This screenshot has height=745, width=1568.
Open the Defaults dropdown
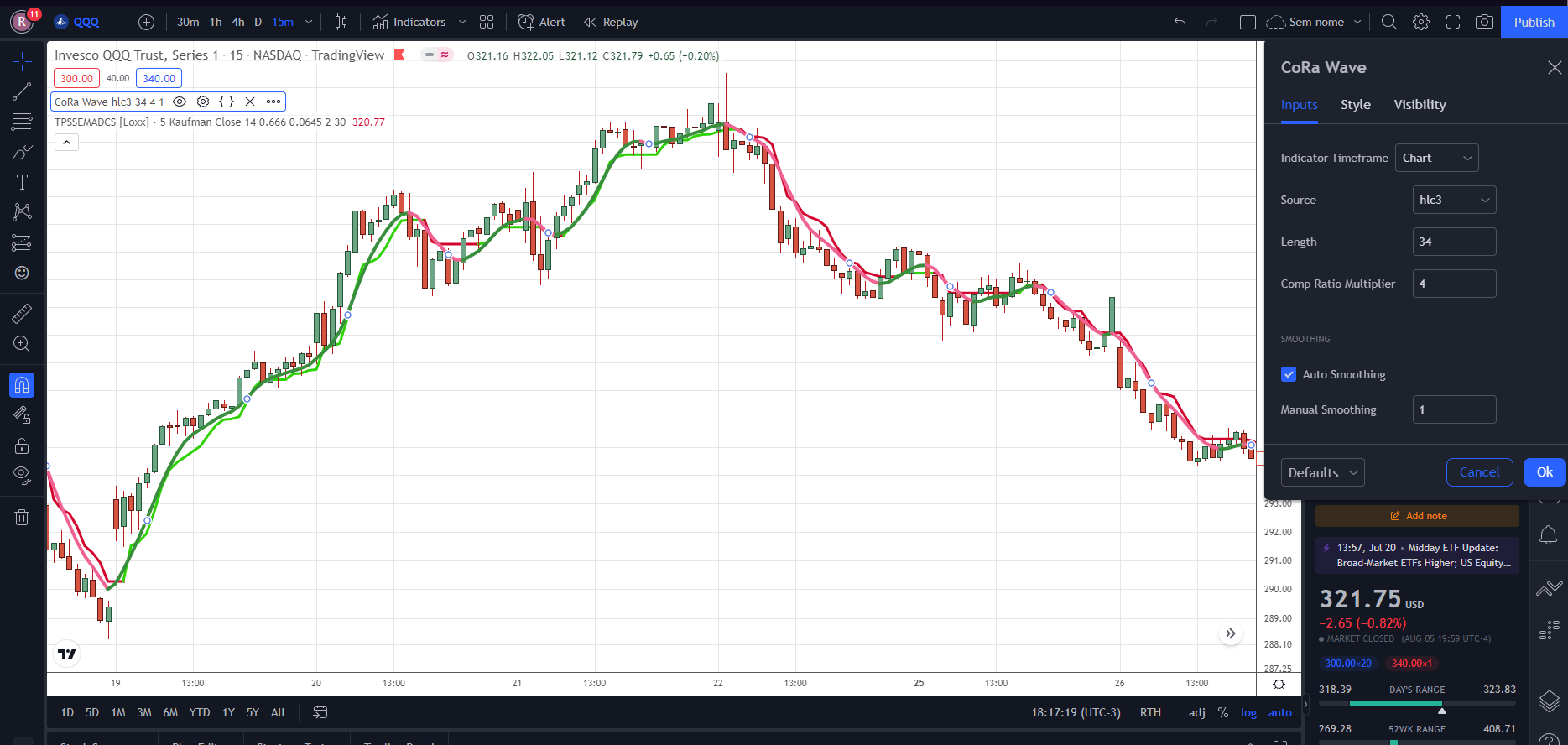coord(1323,472)
